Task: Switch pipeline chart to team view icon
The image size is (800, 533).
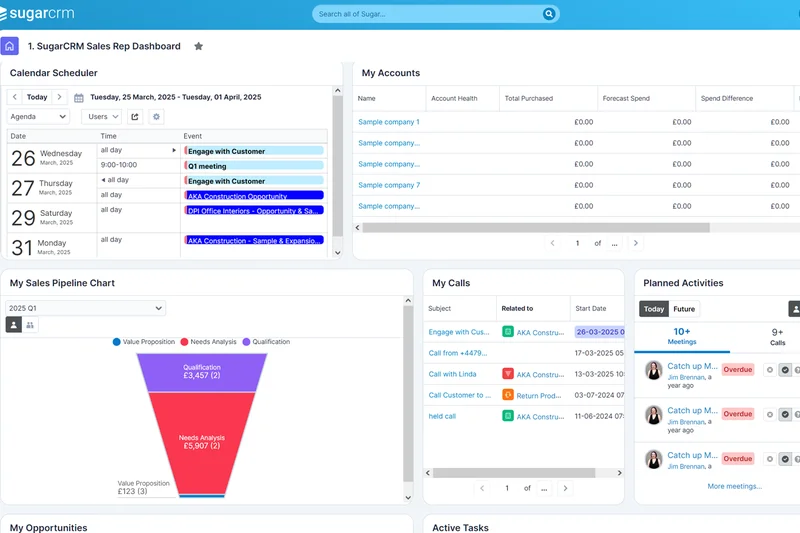Action: (30, 325)
